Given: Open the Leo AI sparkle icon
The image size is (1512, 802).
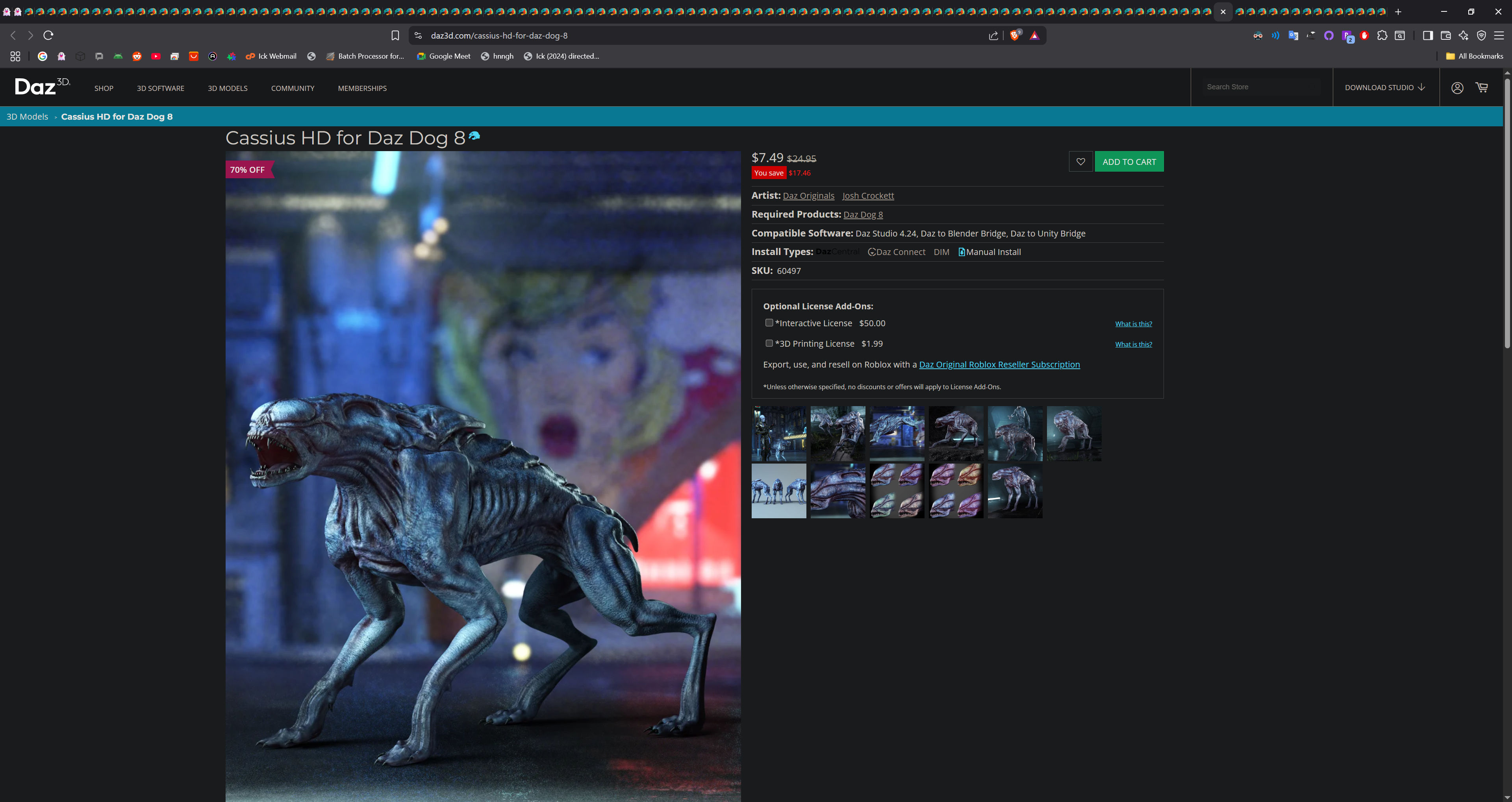Looking at the screenshot, I should tap(1463, 35).
